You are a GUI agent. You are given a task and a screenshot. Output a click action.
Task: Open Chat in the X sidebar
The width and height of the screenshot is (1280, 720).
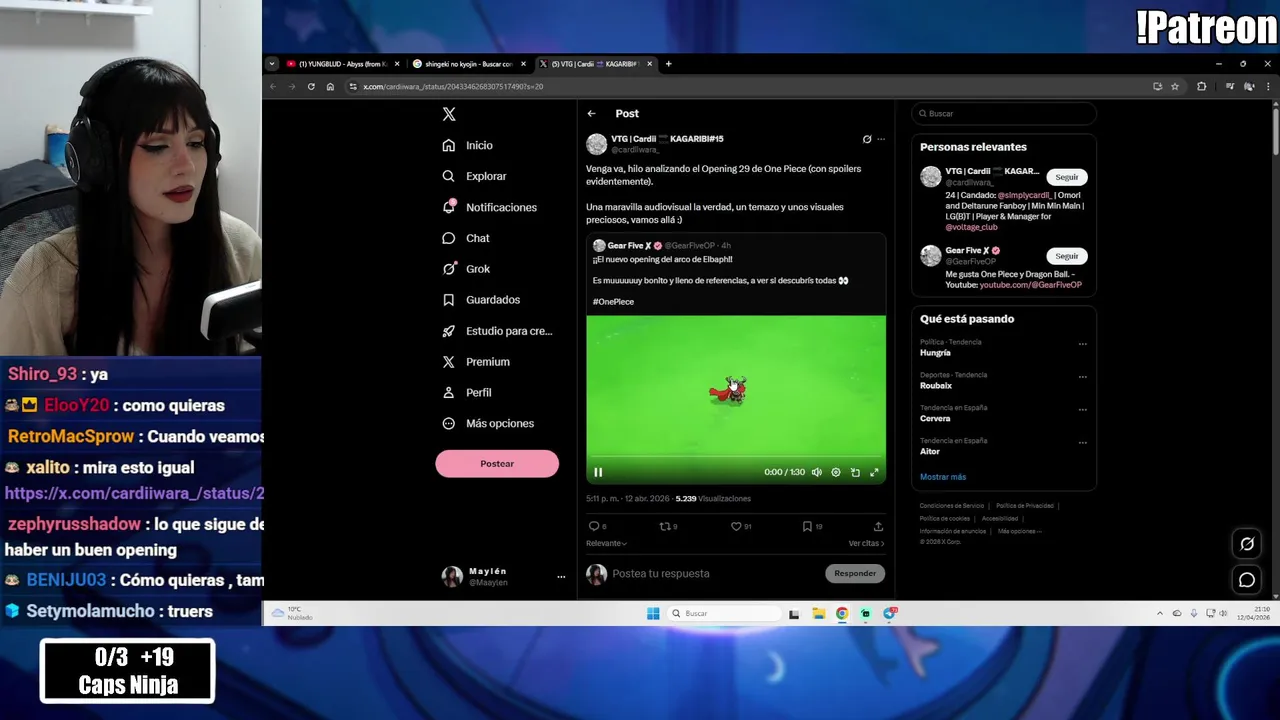point(466,238)
